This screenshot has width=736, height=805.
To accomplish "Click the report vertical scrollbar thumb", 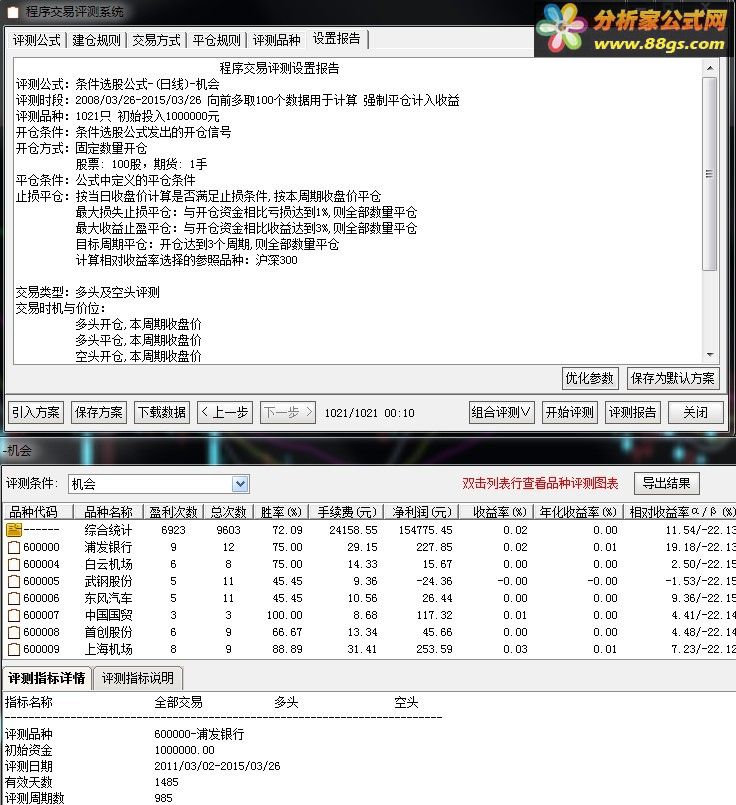I will 710,174.
